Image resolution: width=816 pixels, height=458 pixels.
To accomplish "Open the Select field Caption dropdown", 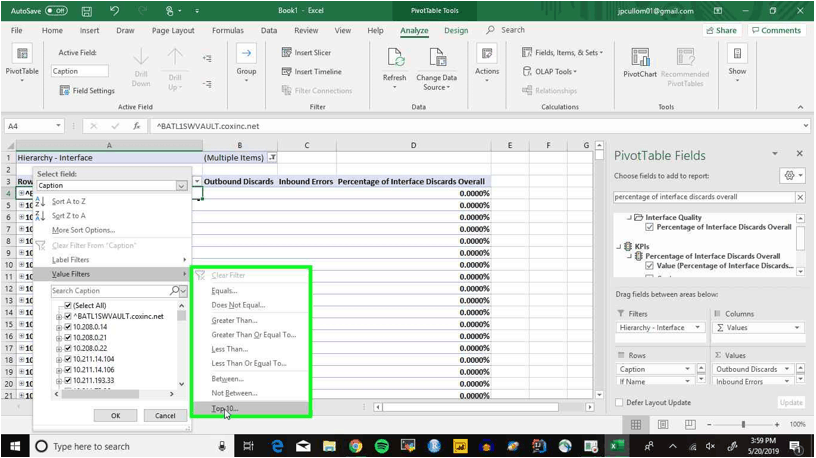I will click(181, 186).
